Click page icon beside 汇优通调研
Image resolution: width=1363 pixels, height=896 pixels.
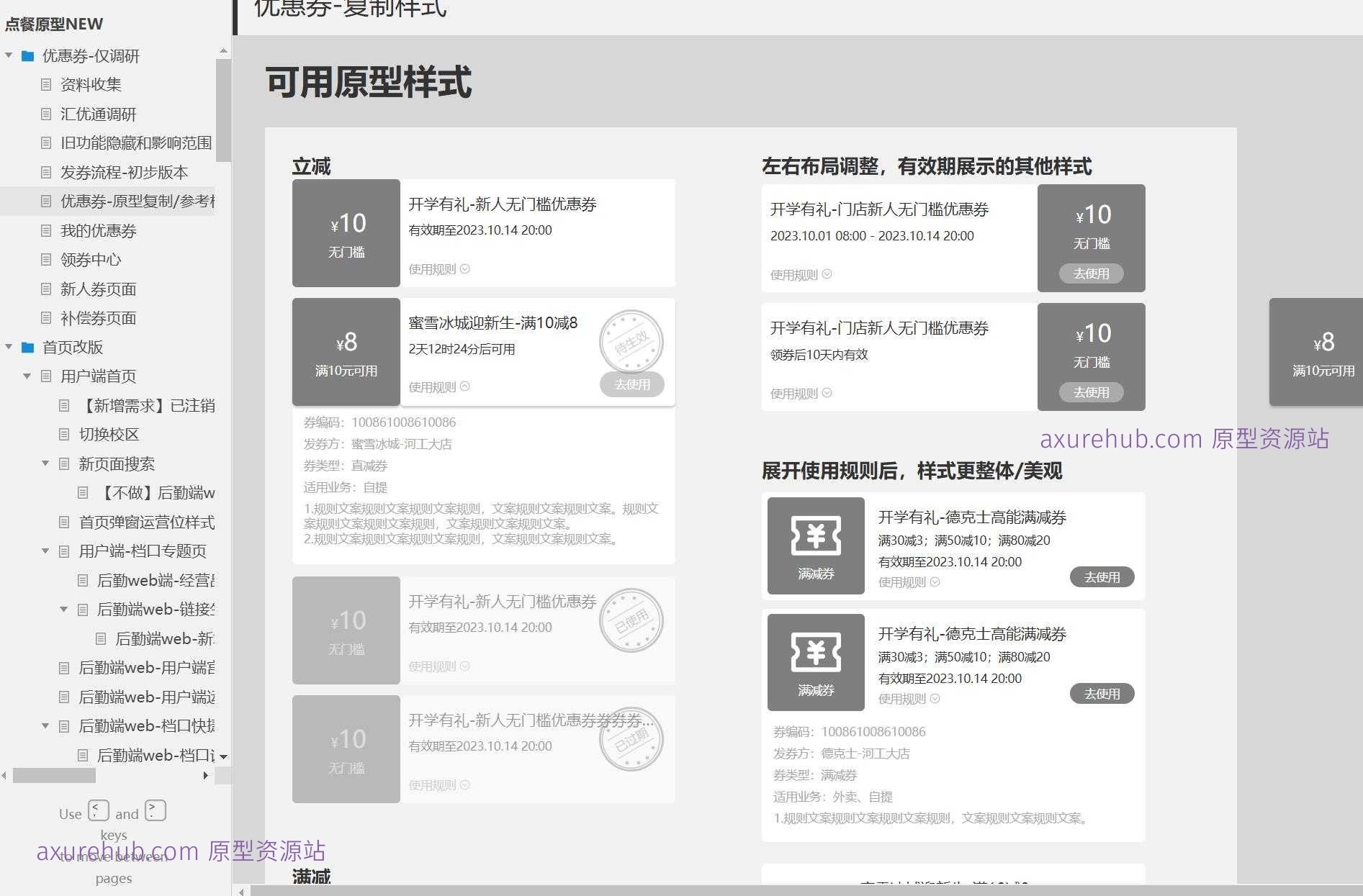pyautogui.click(x=46, y=114)
